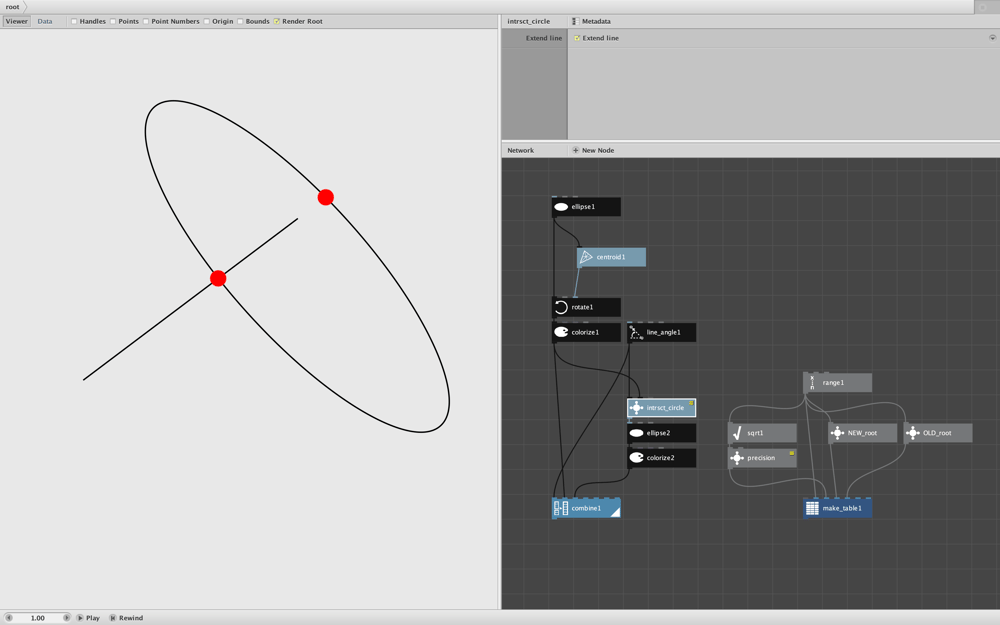
Task: Click the ellipse1 node label
Action: (x=583, y=207)
